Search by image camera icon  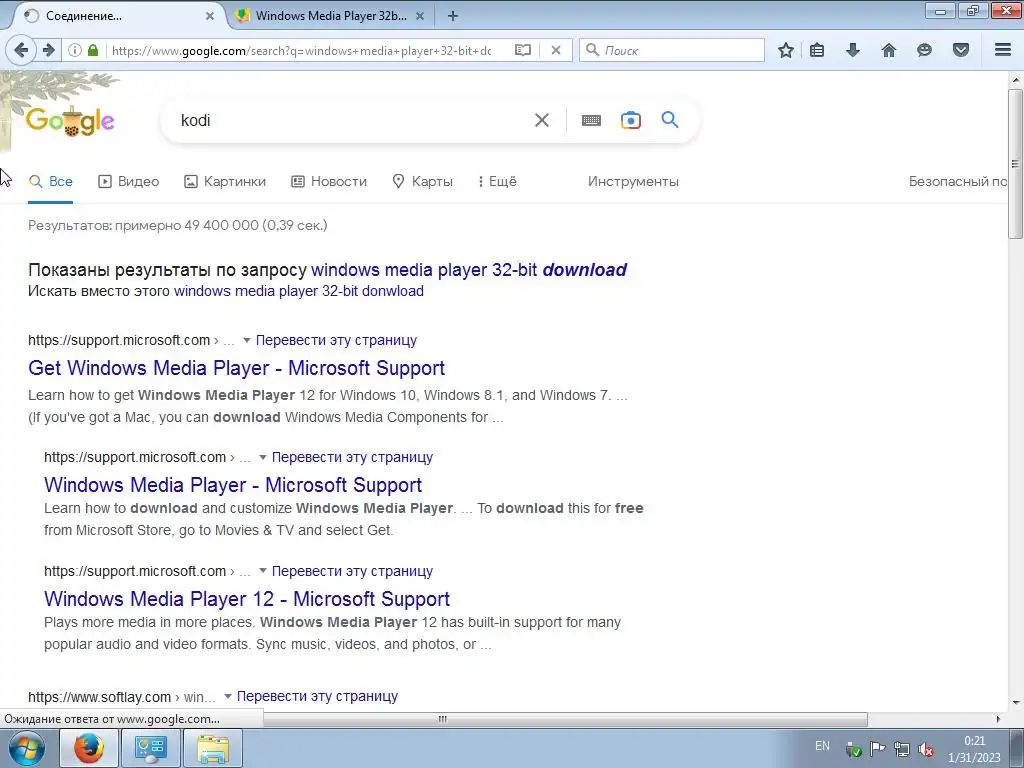click(x=630, y=120)
